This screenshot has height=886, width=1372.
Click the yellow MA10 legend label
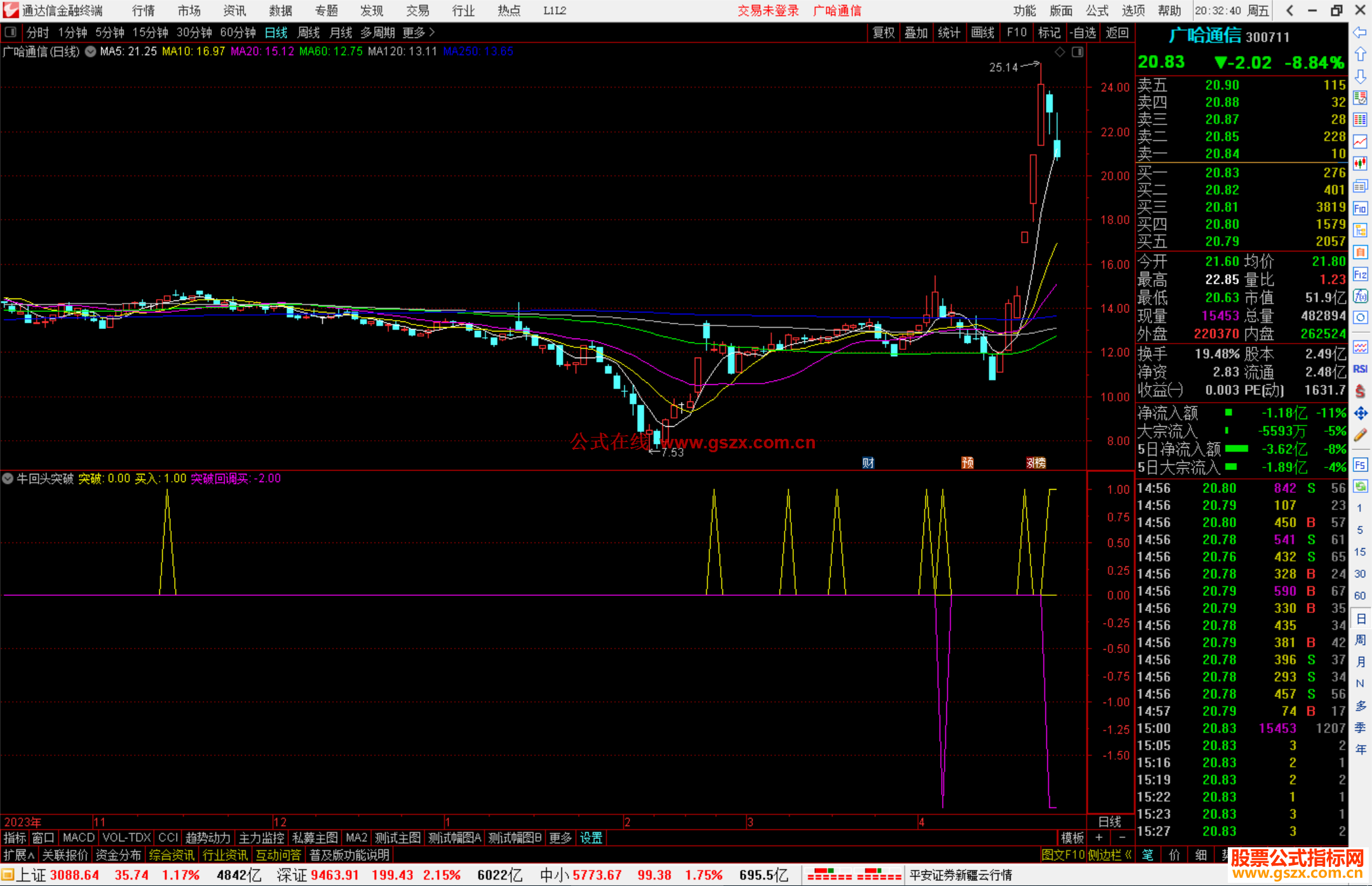pos(193,51)
